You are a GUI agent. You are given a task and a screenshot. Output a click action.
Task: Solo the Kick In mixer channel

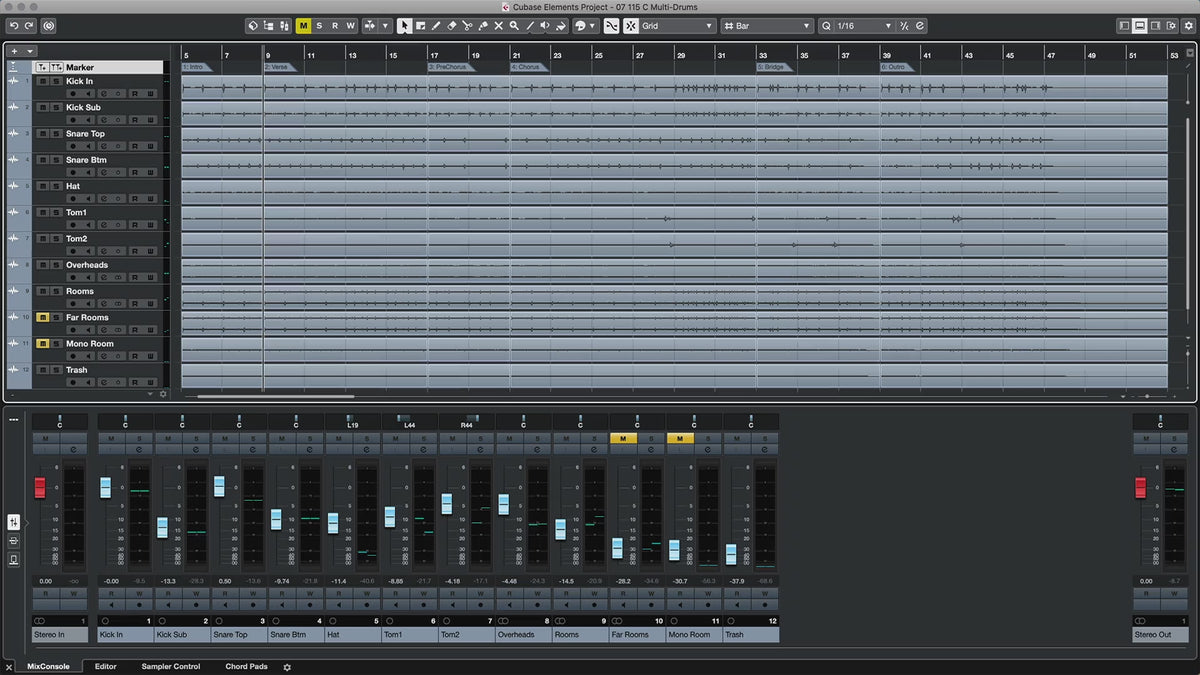[139, 438]
